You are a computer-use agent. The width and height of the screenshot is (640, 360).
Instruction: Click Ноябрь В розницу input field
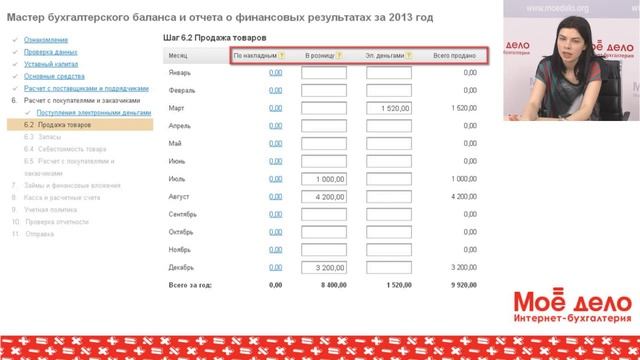pos(324,250)
